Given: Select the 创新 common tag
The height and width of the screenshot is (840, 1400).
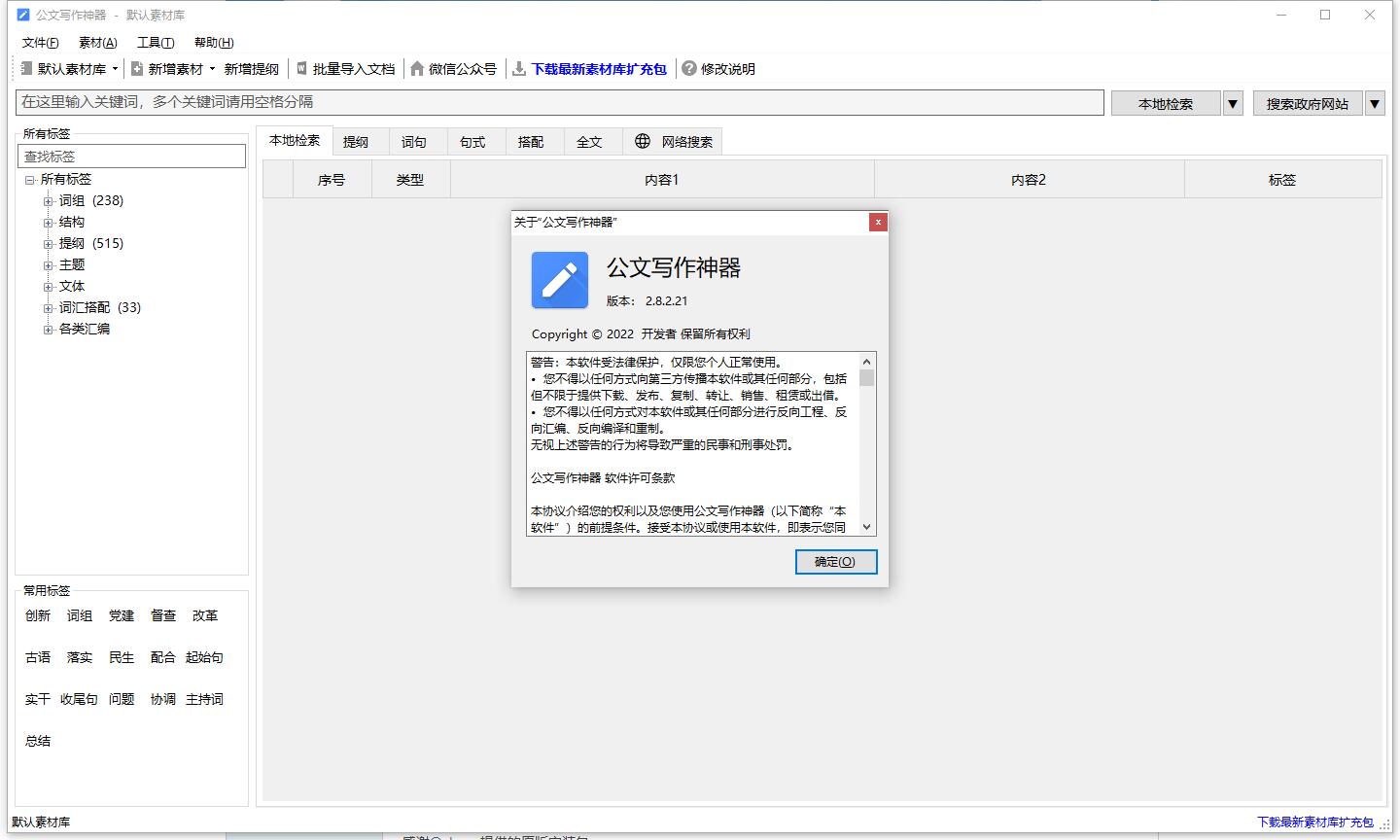Looking at the screenshot, I should point(38,615).
